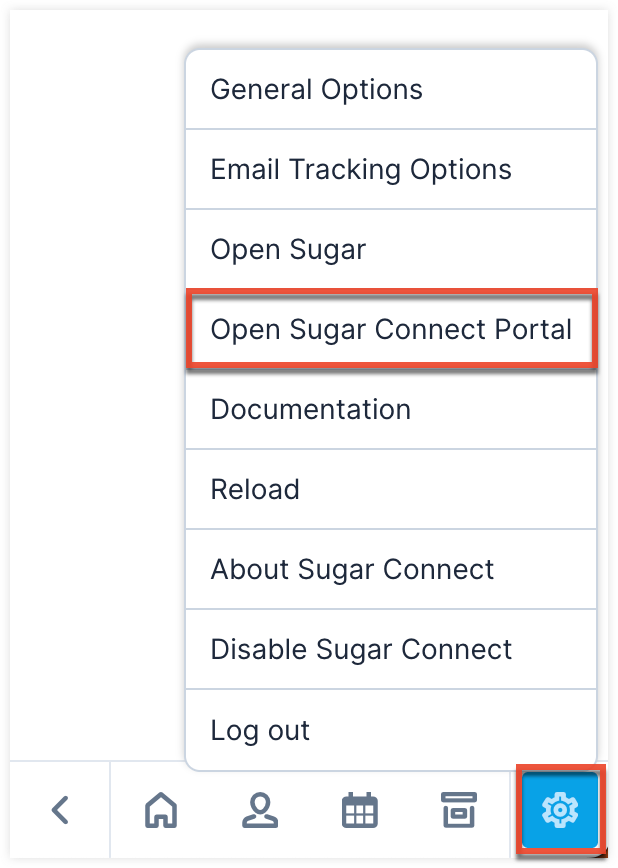View scheduled meetings via calendar icon
This screenshot has width=618, height=868.
coord(360,812)
